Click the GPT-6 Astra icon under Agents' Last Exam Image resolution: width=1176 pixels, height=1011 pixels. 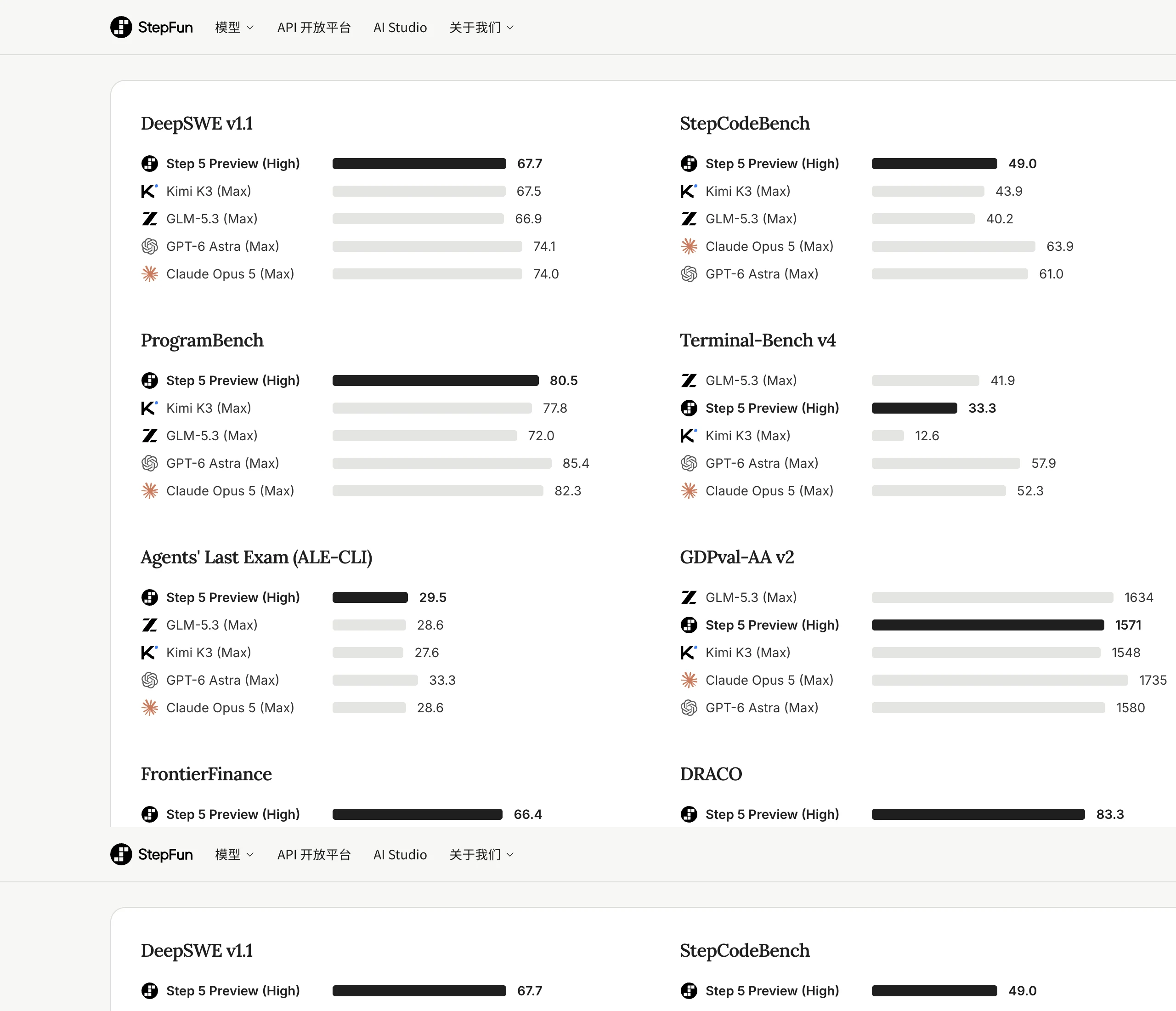[x=149, y=680]
